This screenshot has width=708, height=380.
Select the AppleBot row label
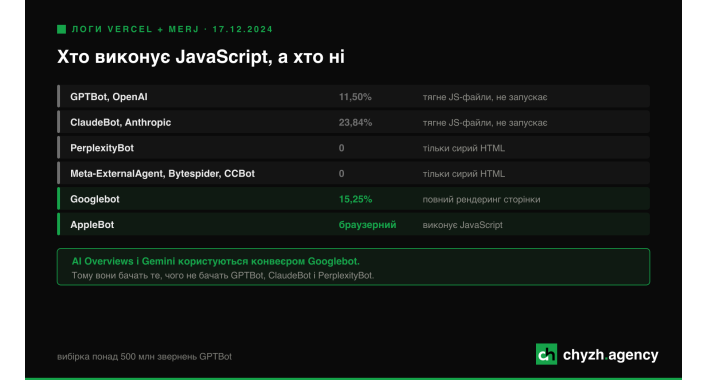point(92,225)
